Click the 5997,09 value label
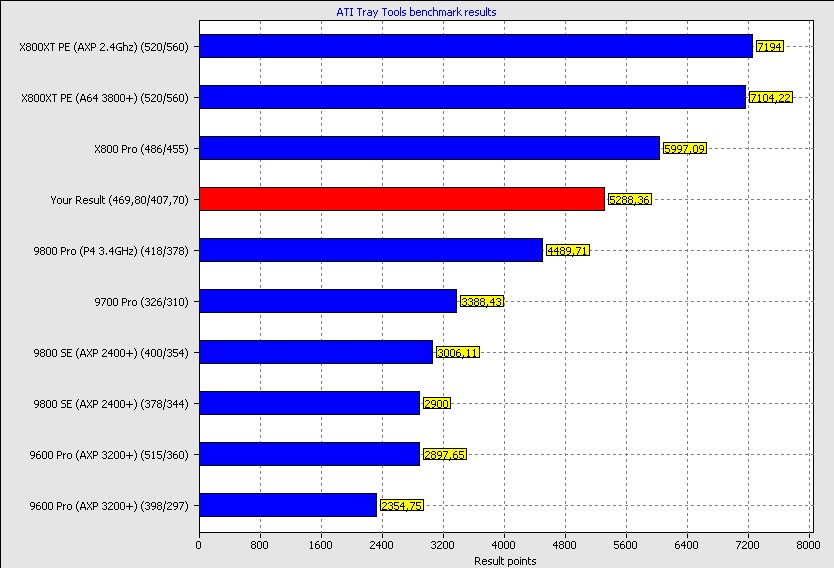Image resolution: width=834 pixels, height=568 pixels. [x=685, y=148]
